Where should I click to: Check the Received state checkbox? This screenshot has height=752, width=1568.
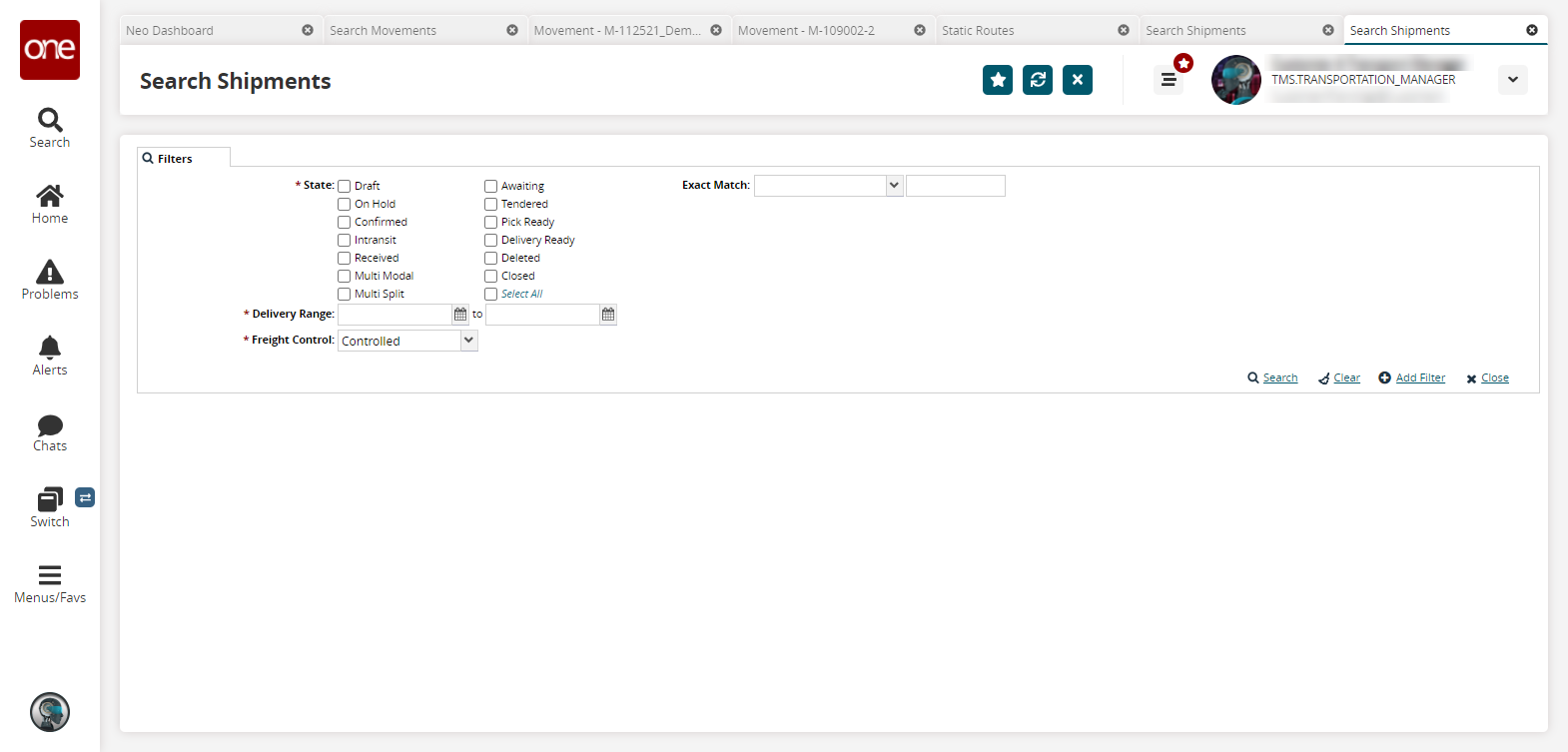[x=345, y=258]
